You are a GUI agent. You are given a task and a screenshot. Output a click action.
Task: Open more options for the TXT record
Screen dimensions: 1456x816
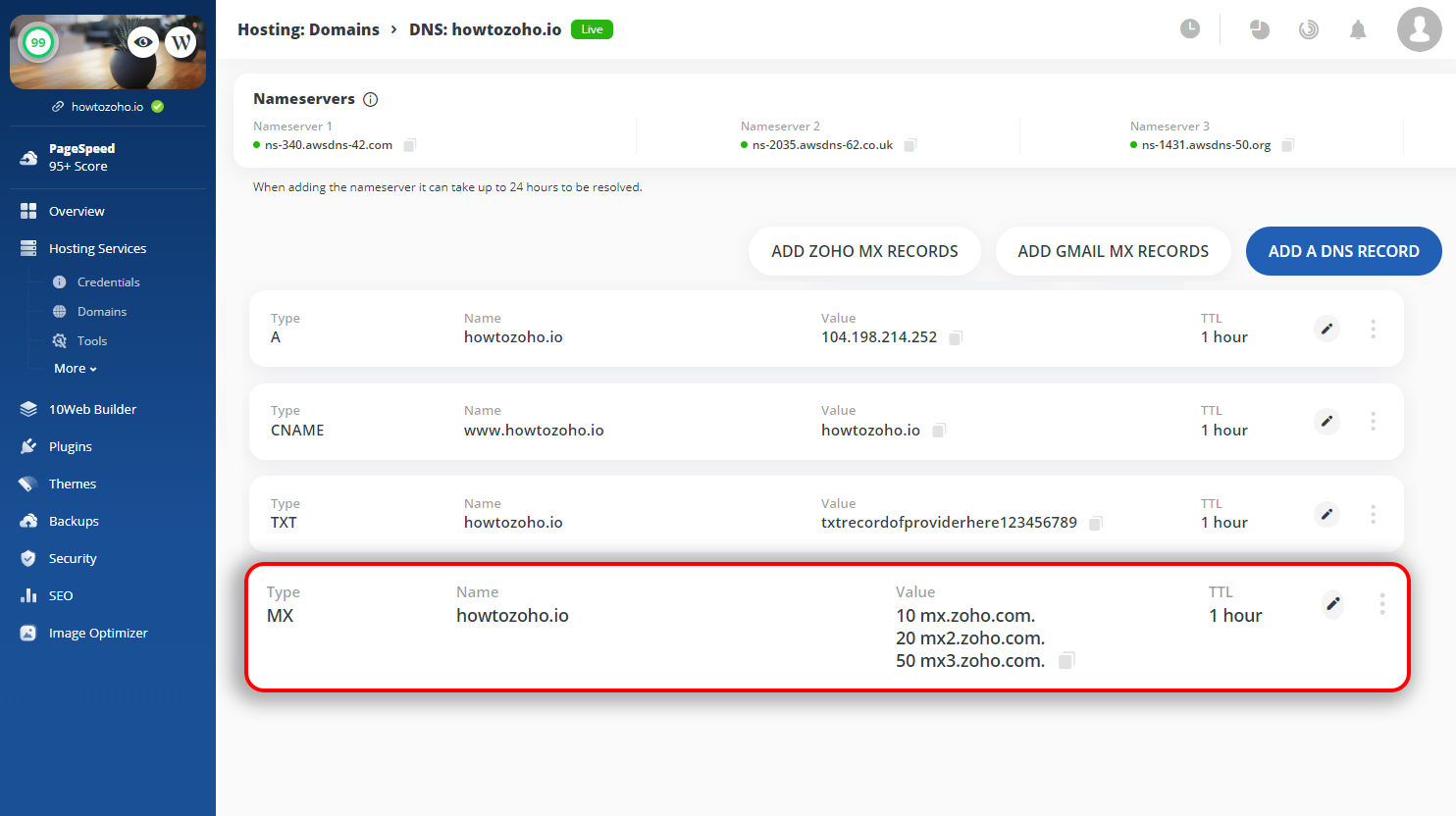point(1373,514)
